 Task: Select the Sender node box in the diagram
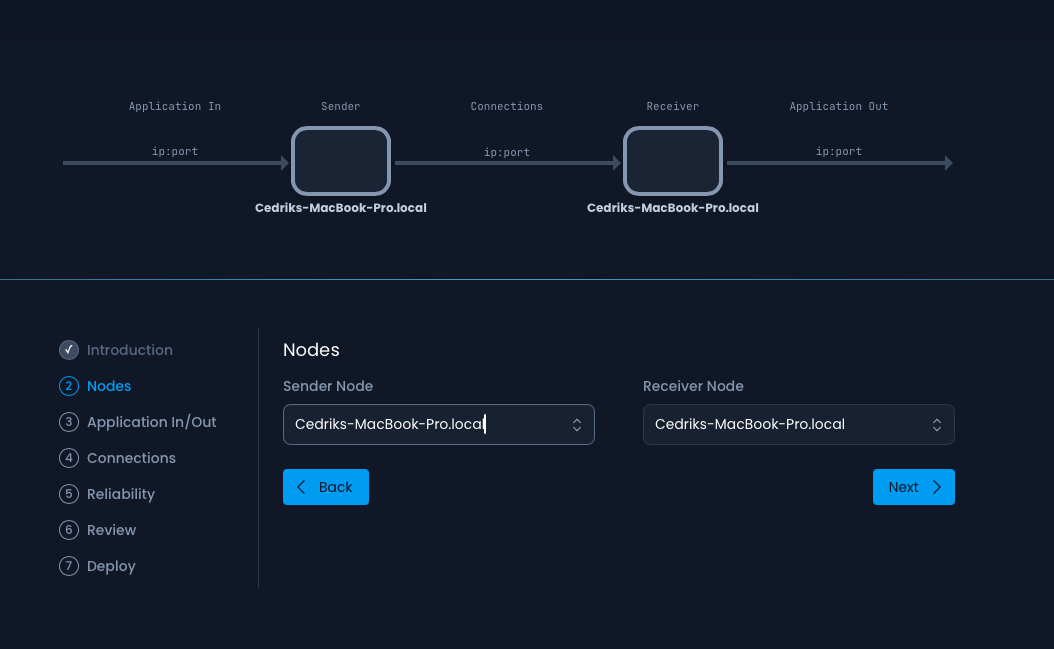[341, 161]
